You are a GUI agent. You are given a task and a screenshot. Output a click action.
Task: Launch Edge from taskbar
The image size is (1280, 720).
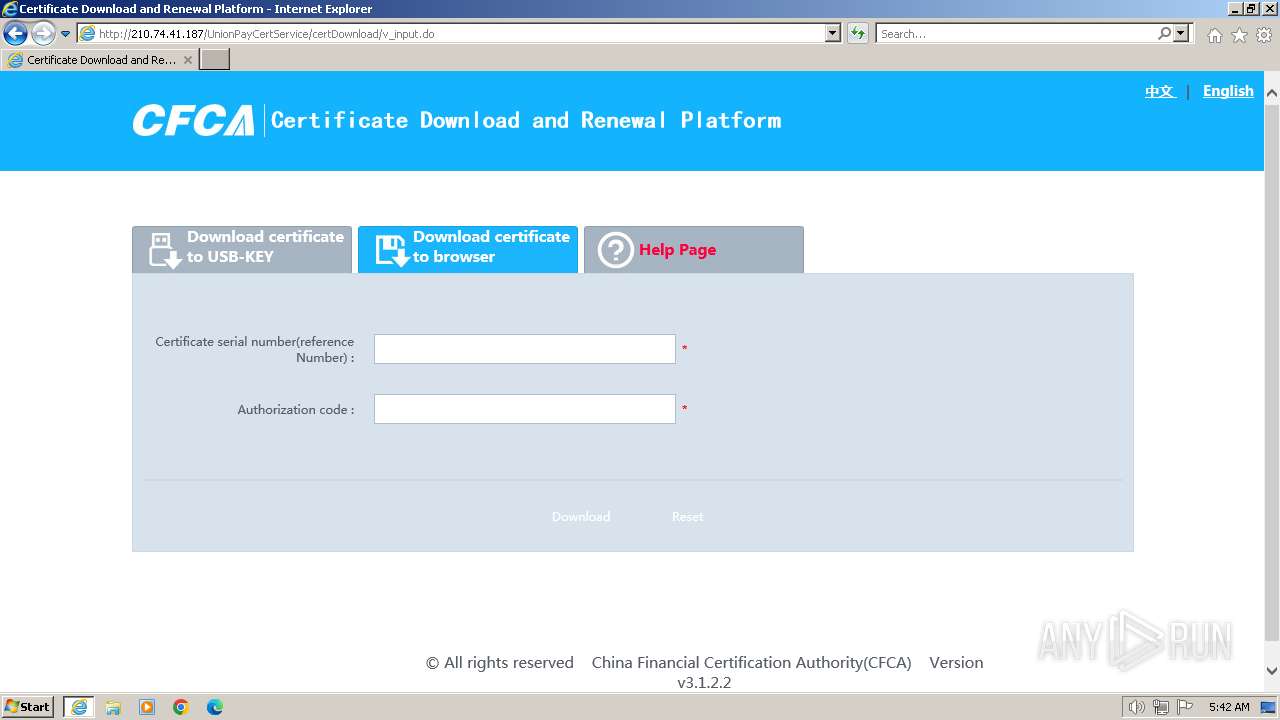tap(215, 707)
